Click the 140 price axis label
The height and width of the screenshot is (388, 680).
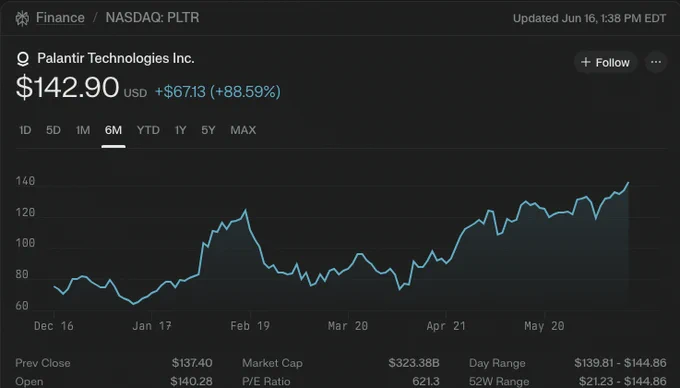pos(25,181)
